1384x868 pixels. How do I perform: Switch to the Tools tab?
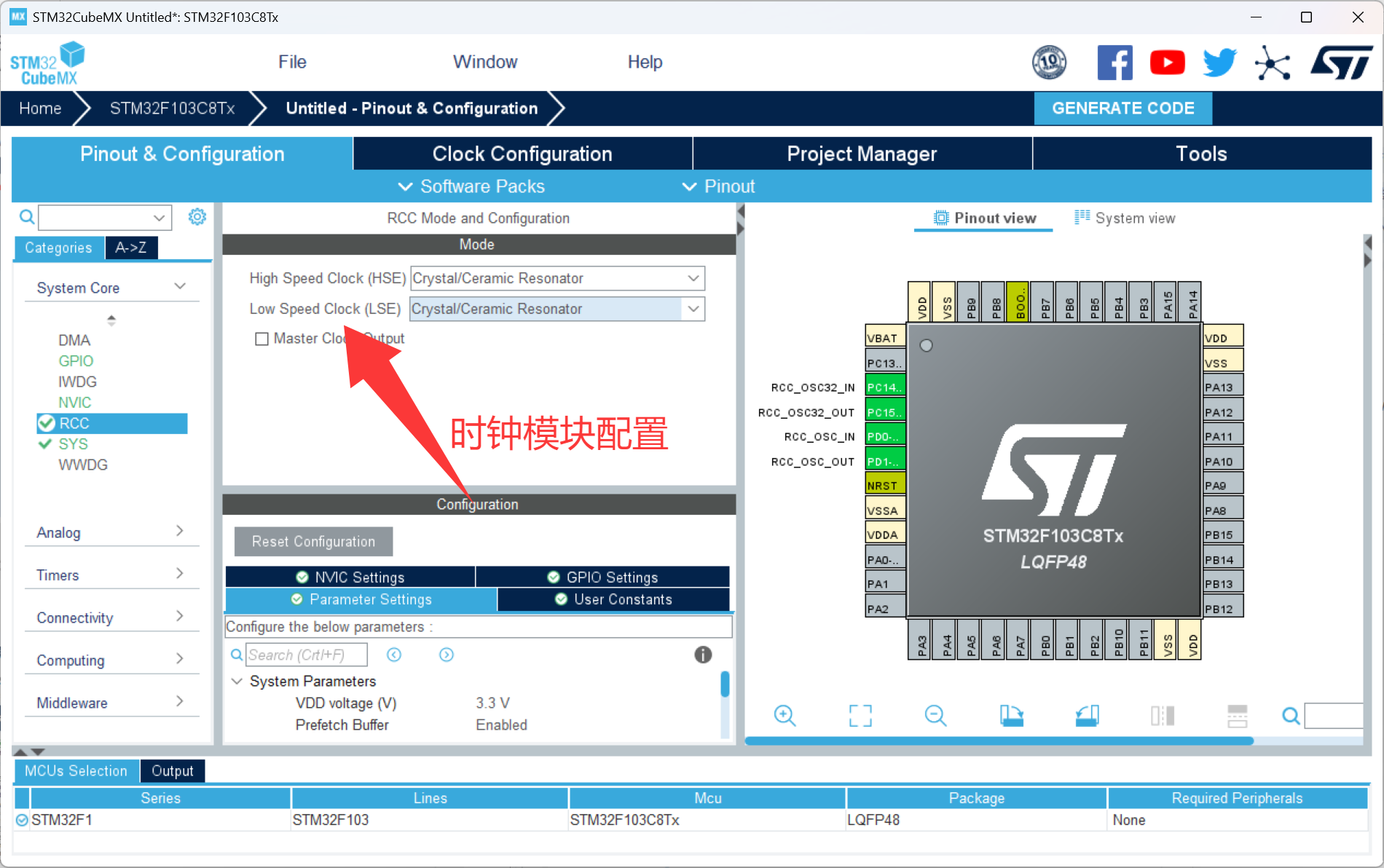click(1202, 154)
